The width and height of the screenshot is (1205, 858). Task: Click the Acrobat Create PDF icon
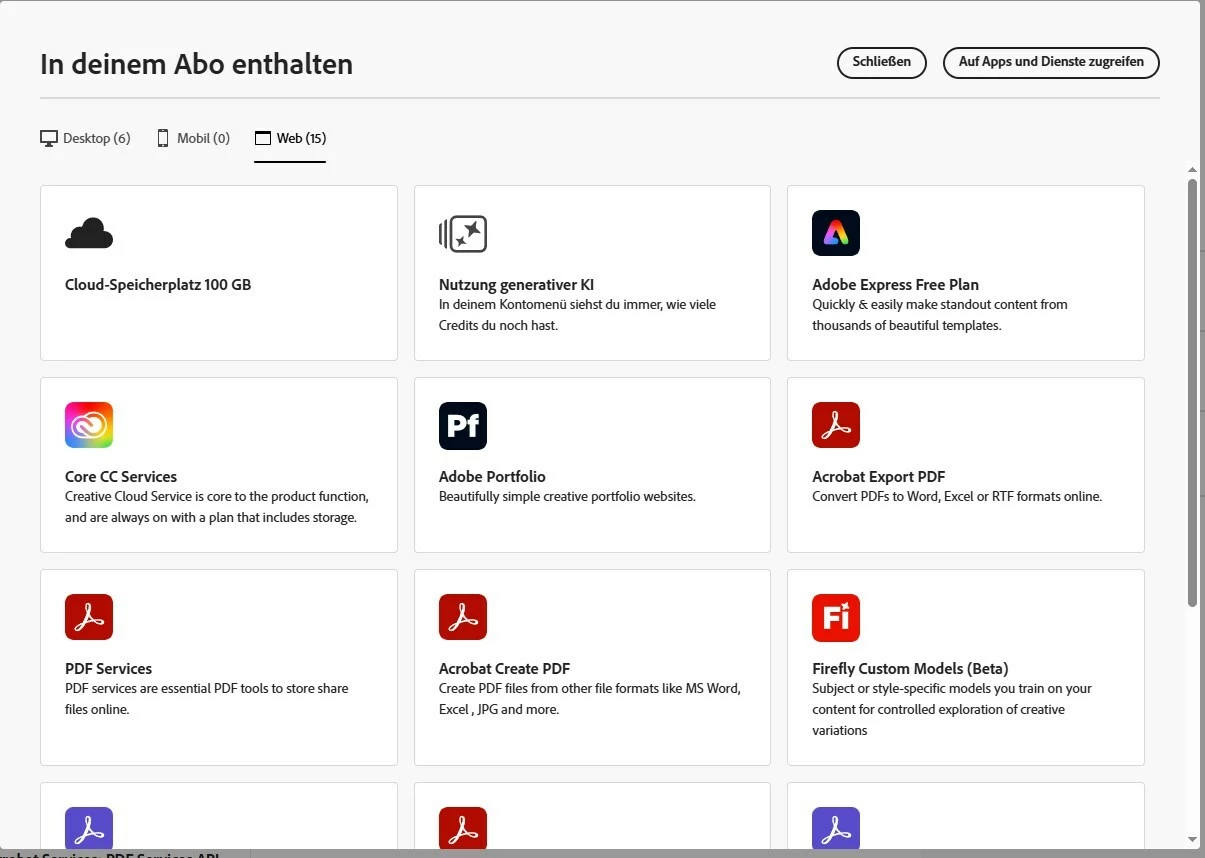(x=463, y=617)
